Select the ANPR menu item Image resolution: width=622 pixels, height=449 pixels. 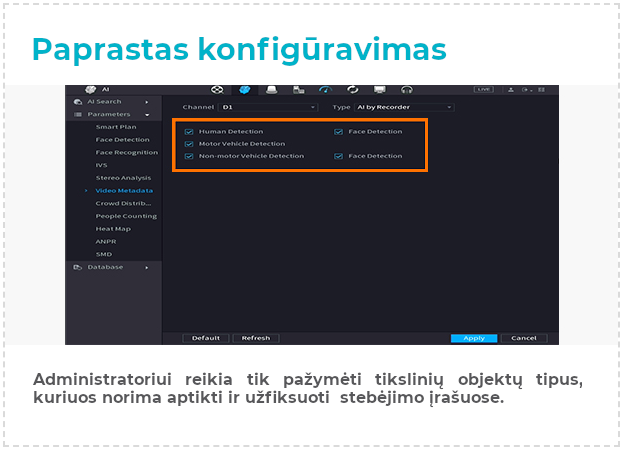(x=106, y=242)
